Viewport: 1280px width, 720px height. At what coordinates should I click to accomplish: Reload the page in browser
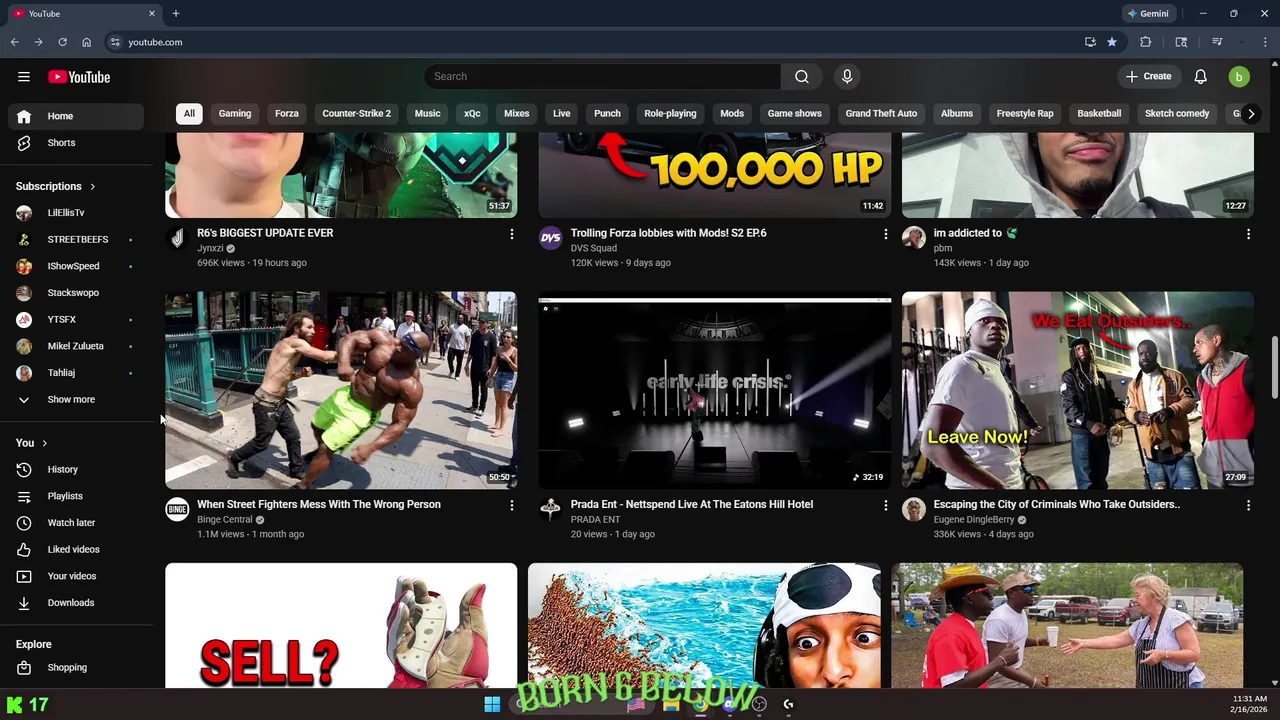62,42
